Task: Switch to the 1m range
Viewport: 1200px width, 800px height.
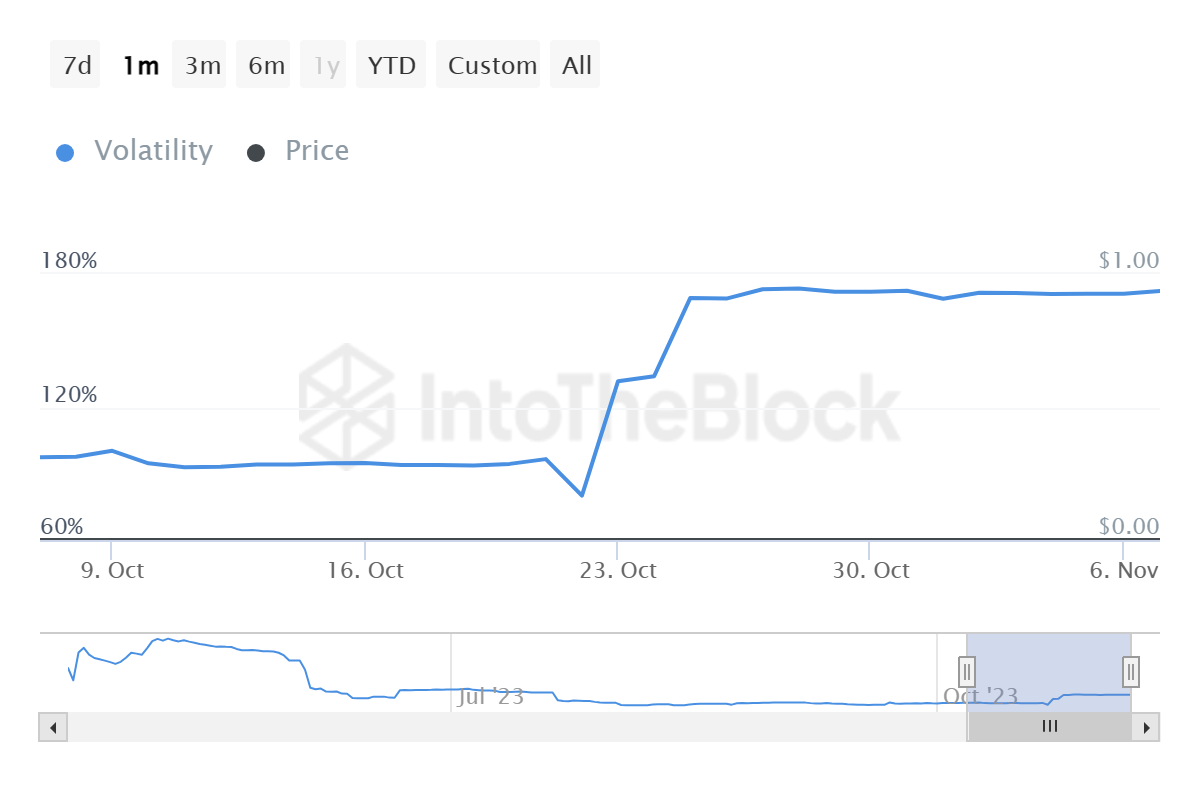Action: [x=140, y=66]
